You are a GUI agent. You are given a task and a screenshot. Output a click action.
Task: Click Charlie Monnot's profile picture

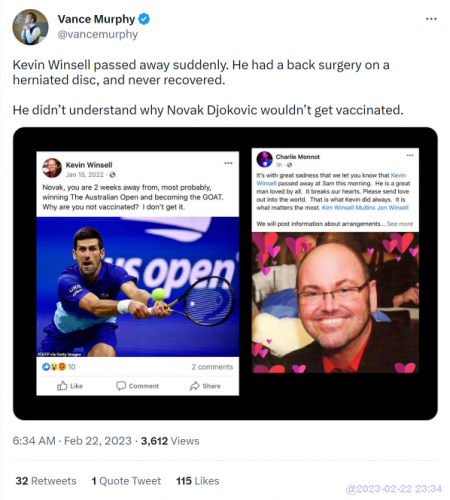(265, 159)
